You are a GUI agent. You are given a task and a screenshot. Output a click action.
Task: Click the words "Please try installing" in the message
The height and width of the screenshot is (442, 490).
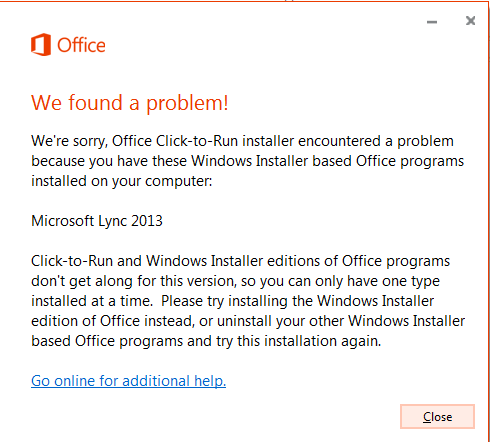(224, 301)
